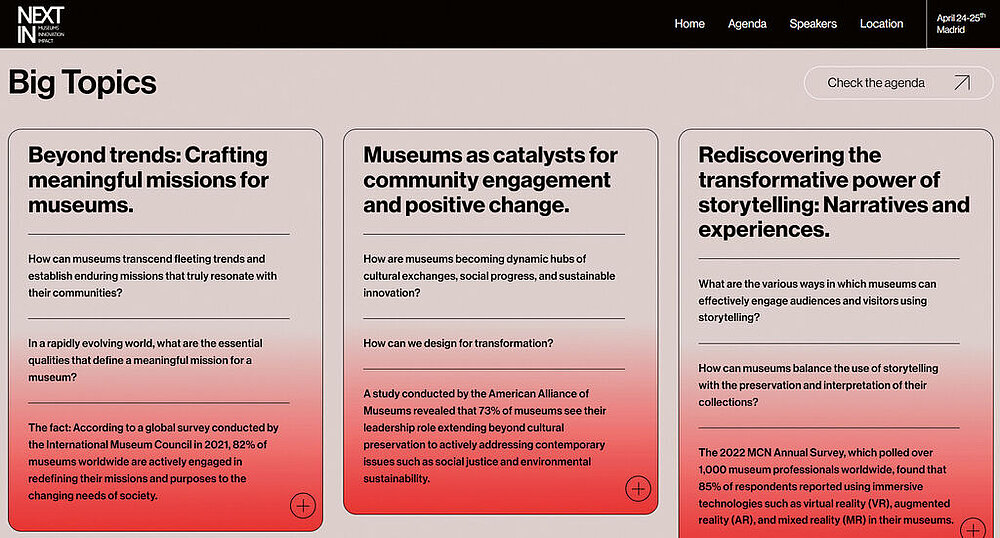Click the American Alliance of Museums study text

coord(484,436)
